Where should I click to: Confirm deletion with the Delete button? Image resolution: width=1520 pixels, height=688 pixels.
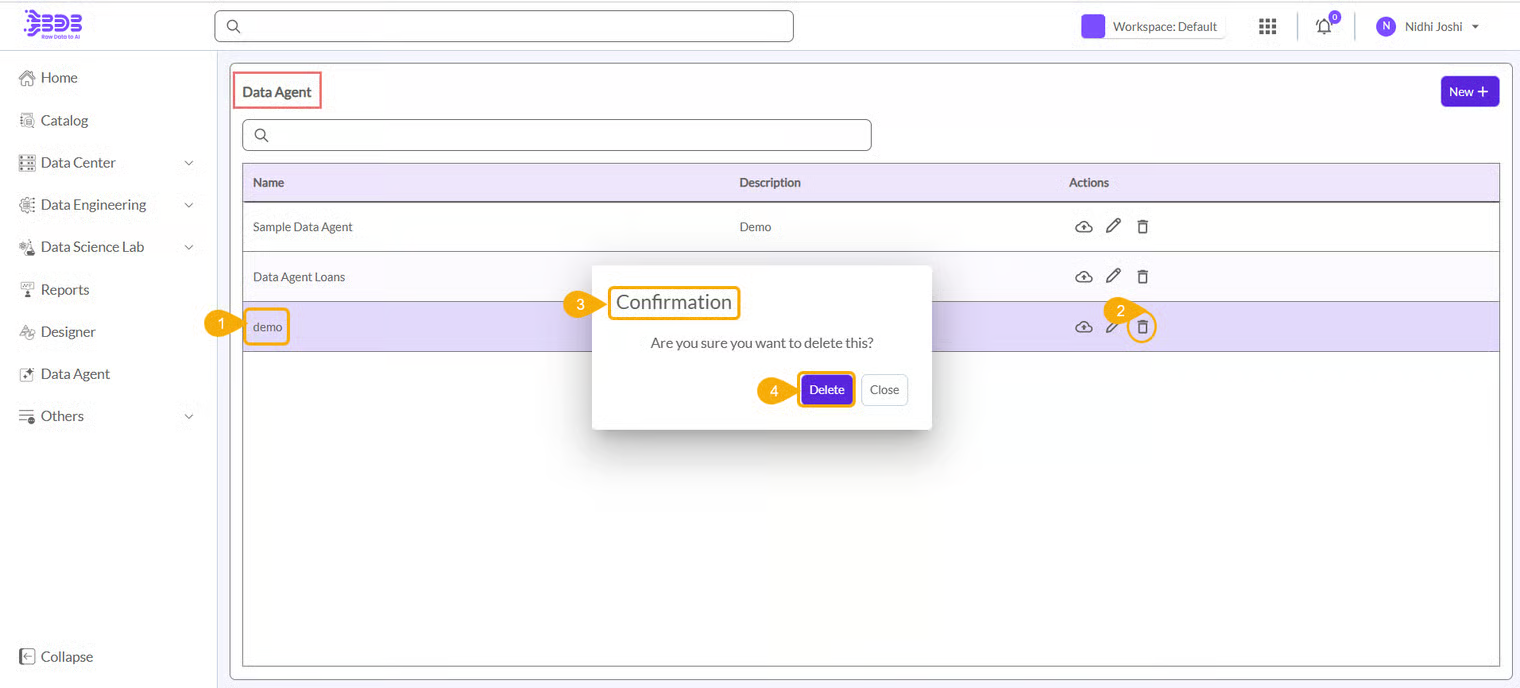(826, 390)
